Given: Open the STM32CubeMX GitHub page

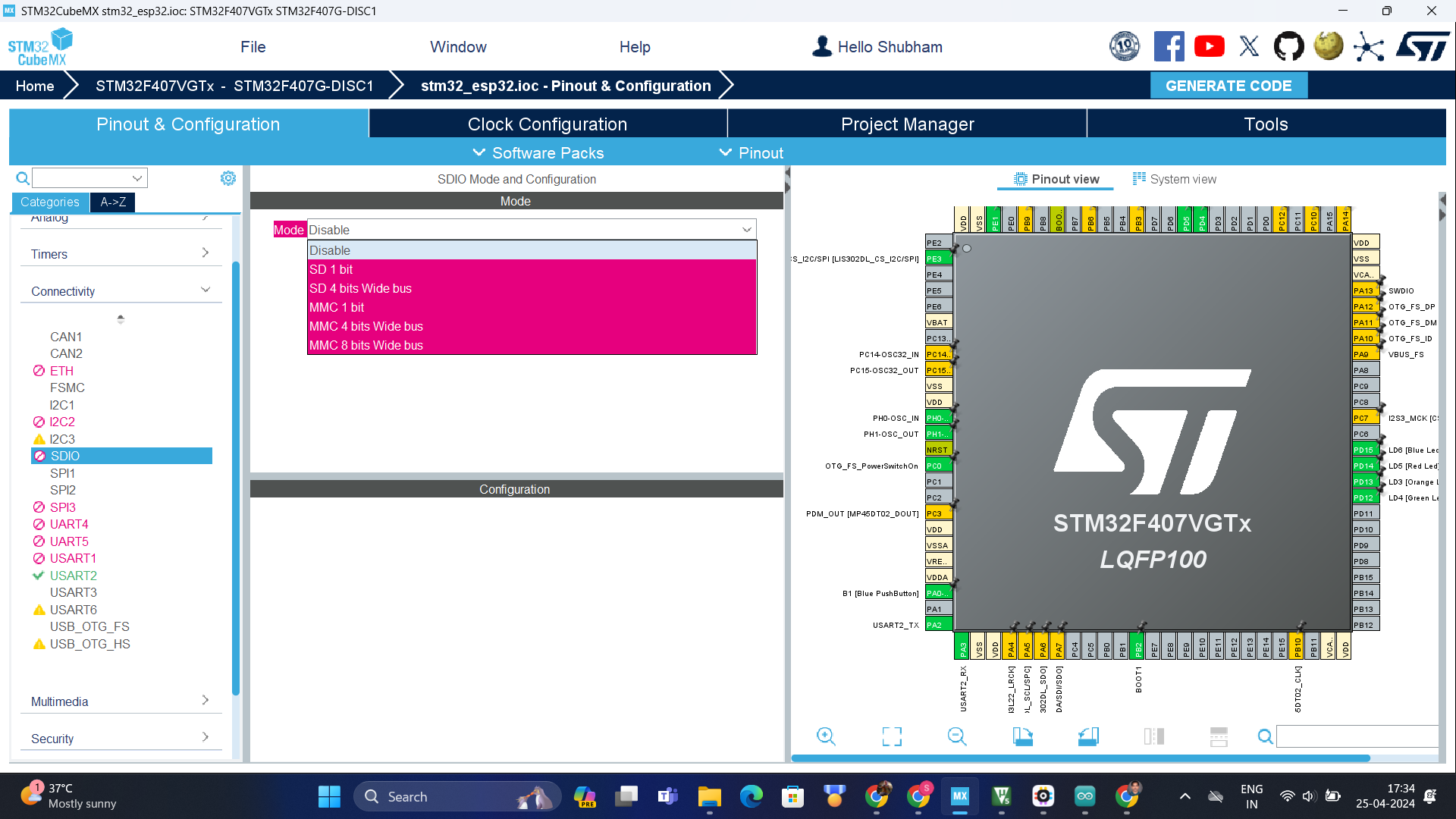Looking at the screenshot, I should [1289, 45].
